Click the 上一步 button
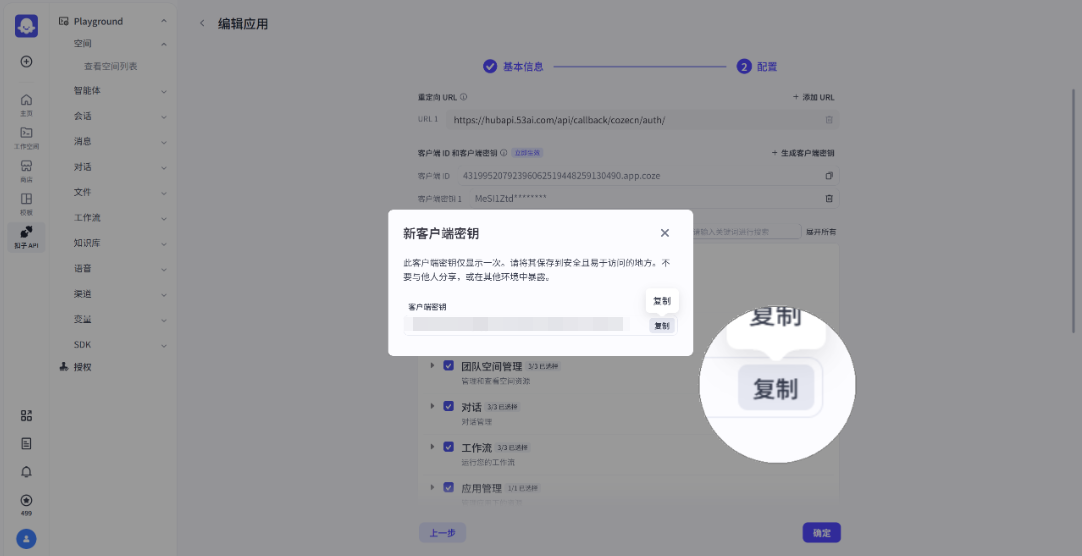Image resolution: width=1082 pixels, height=556 pixels. (442, 533)
